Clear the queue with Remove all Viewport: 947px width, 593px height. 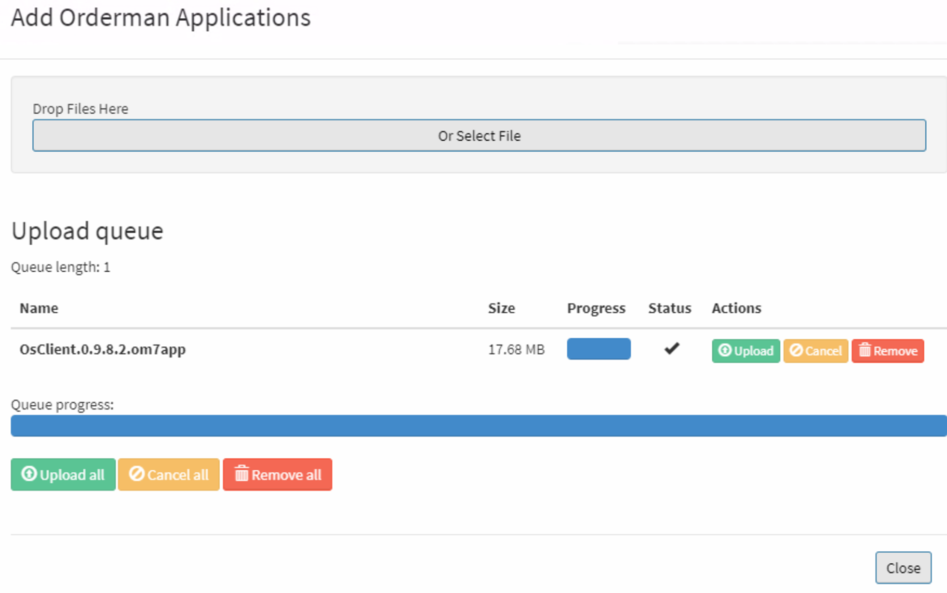(x=277, y=475)
